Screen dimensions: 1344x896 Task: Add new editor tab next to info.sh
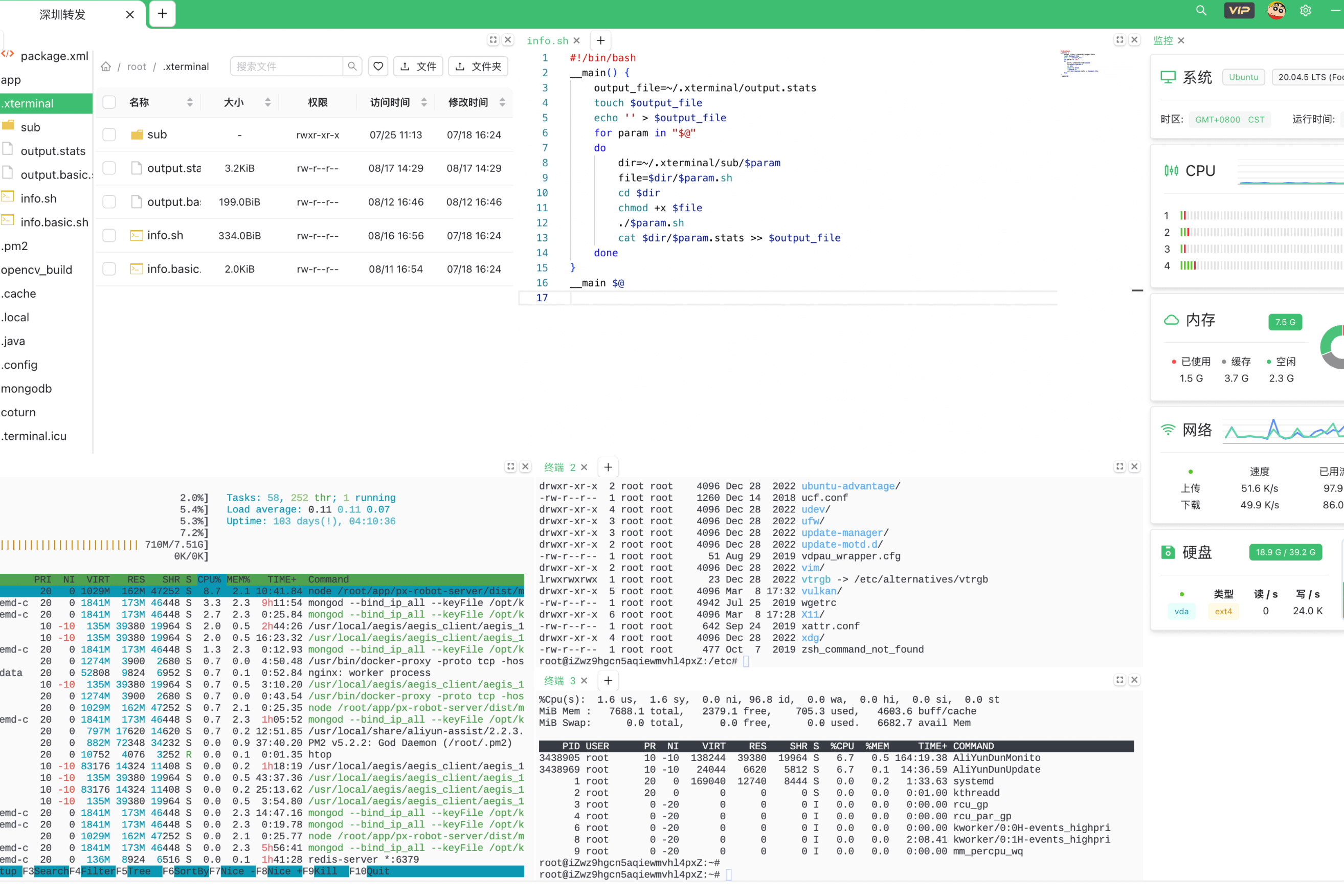(600, 40)
